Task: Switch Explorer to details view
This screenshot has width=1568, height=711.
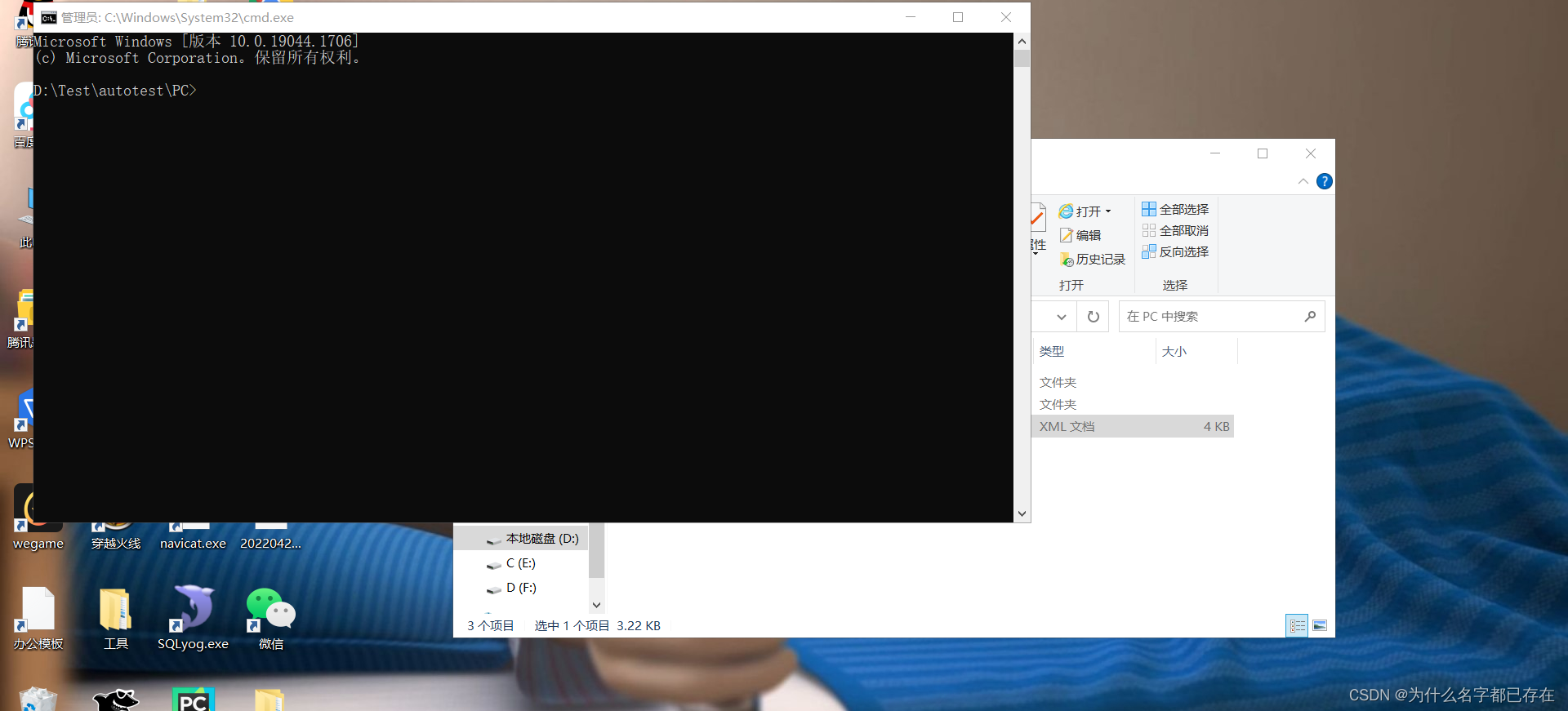Action: pos(1297,625)
